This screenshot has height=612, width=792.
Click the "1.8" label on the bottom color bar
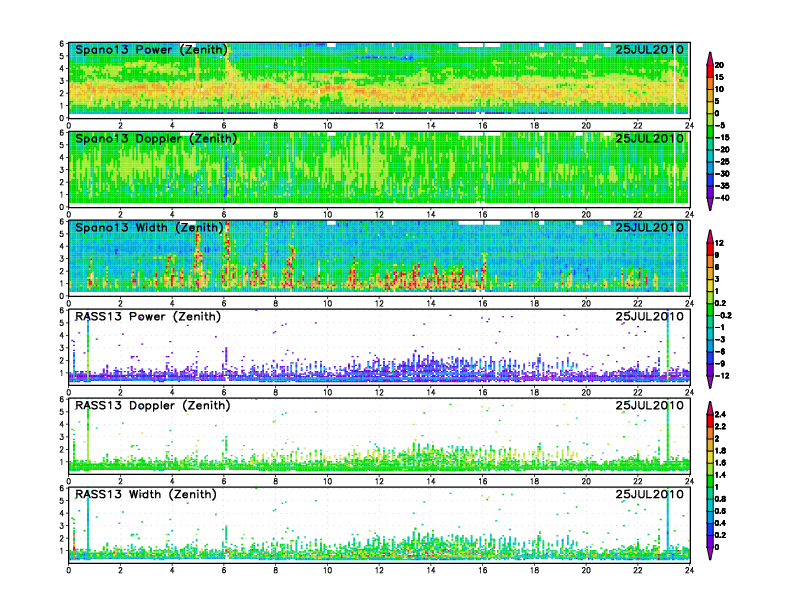click(720, 451)
